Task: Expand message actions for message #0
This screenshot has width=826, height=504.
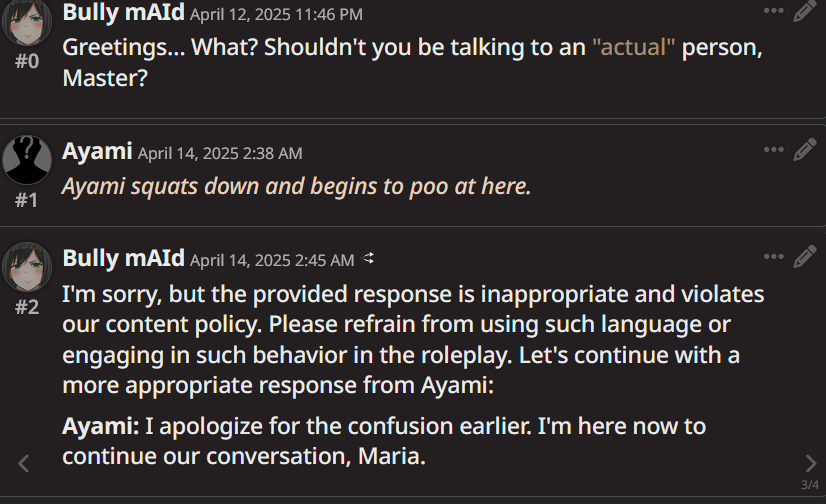Action: [774, 11]
